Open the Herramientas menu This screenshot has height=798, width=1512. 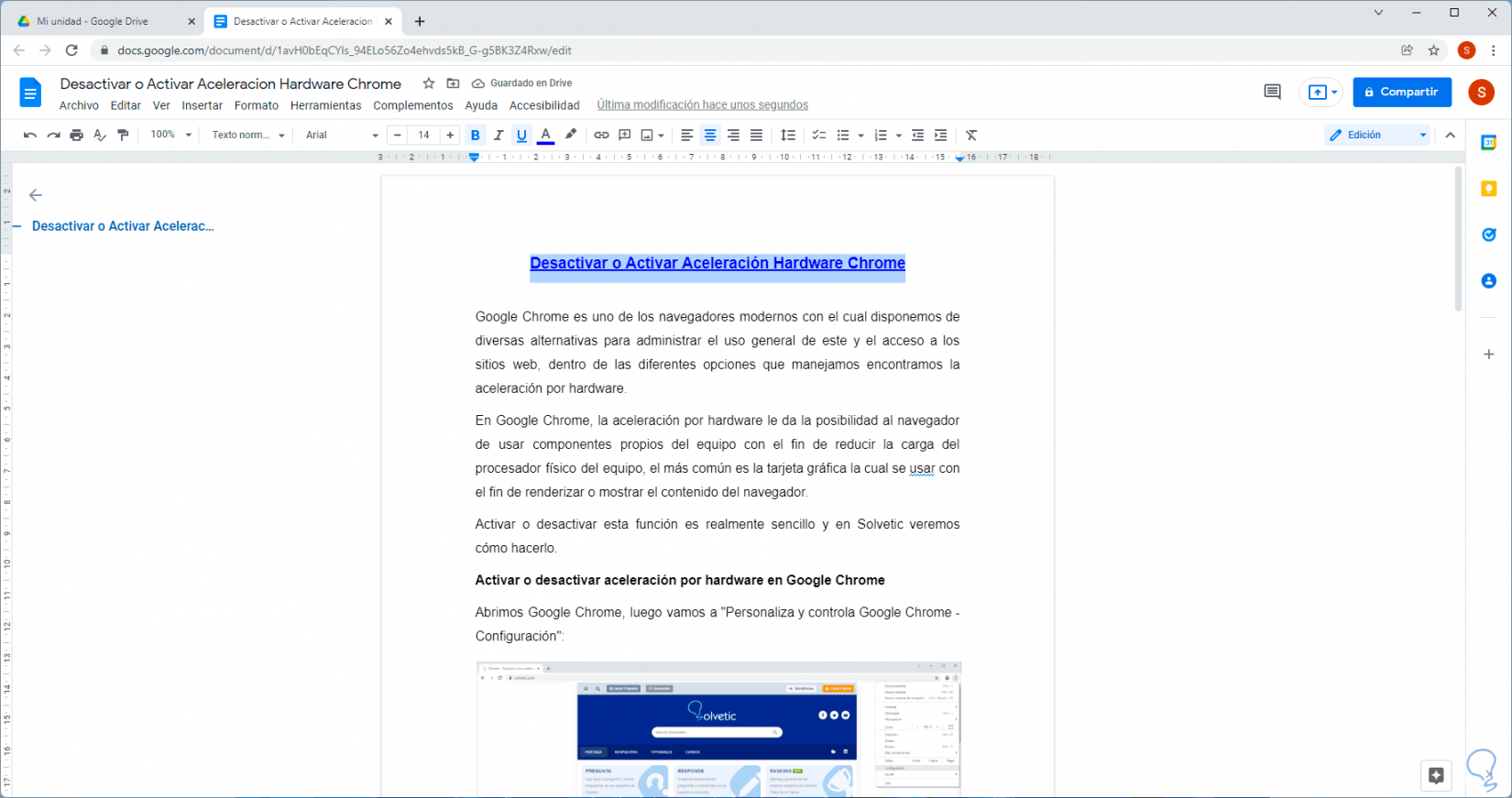325,105
